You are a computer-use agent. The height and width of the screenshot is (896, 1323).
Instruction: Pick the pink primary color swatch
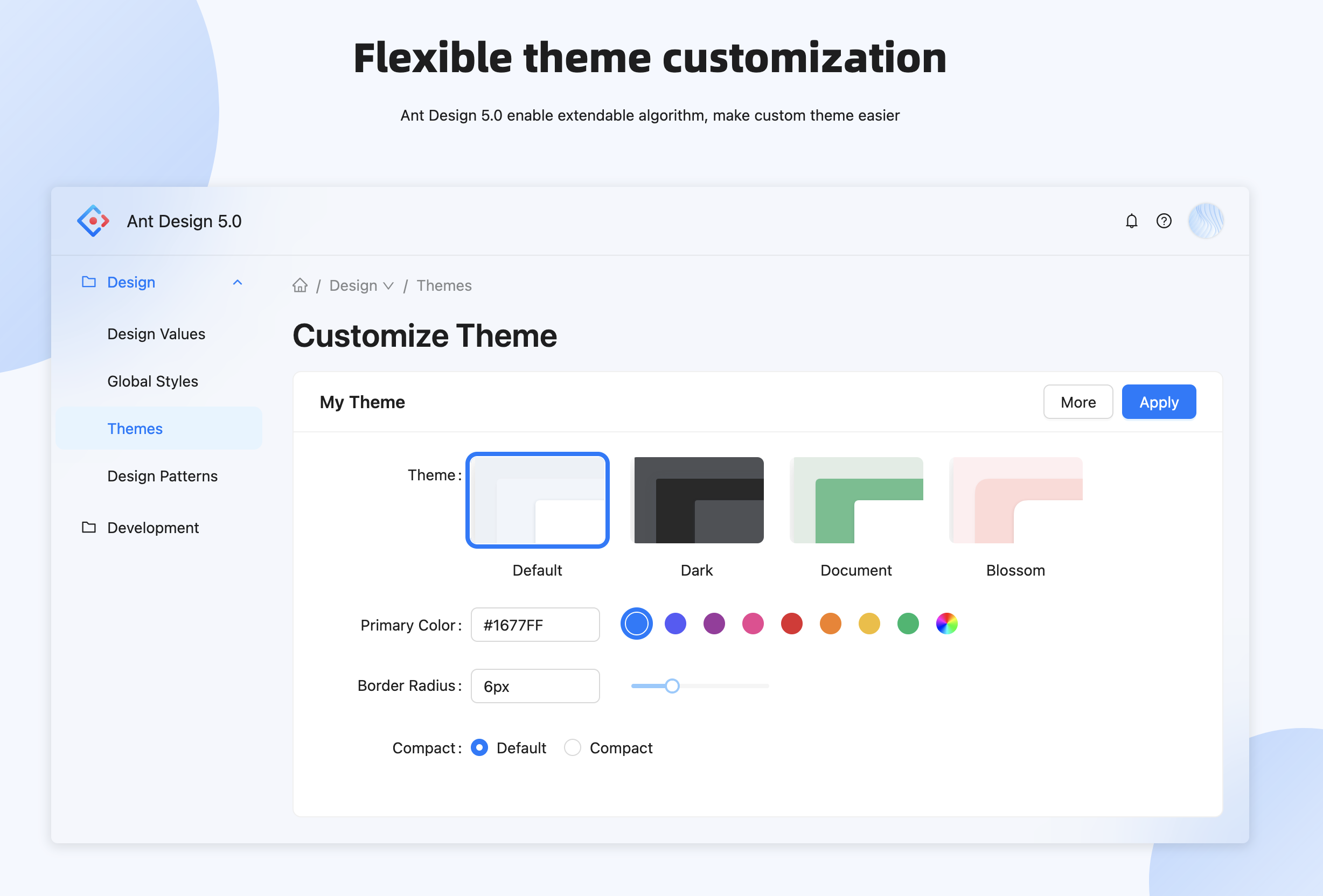[753, 624]
